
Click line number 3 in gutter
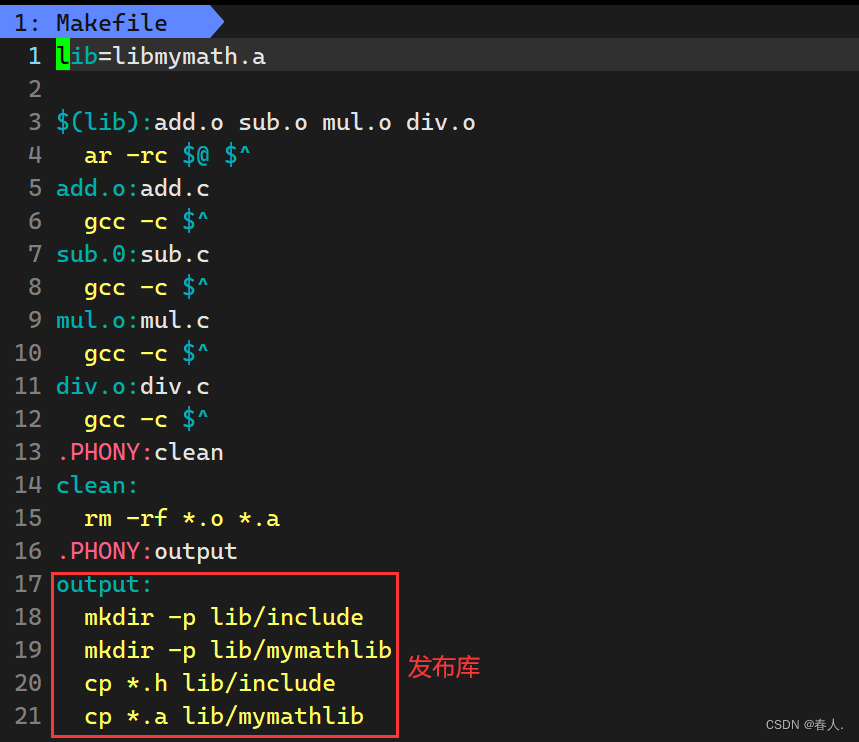(x=35, y=122)
